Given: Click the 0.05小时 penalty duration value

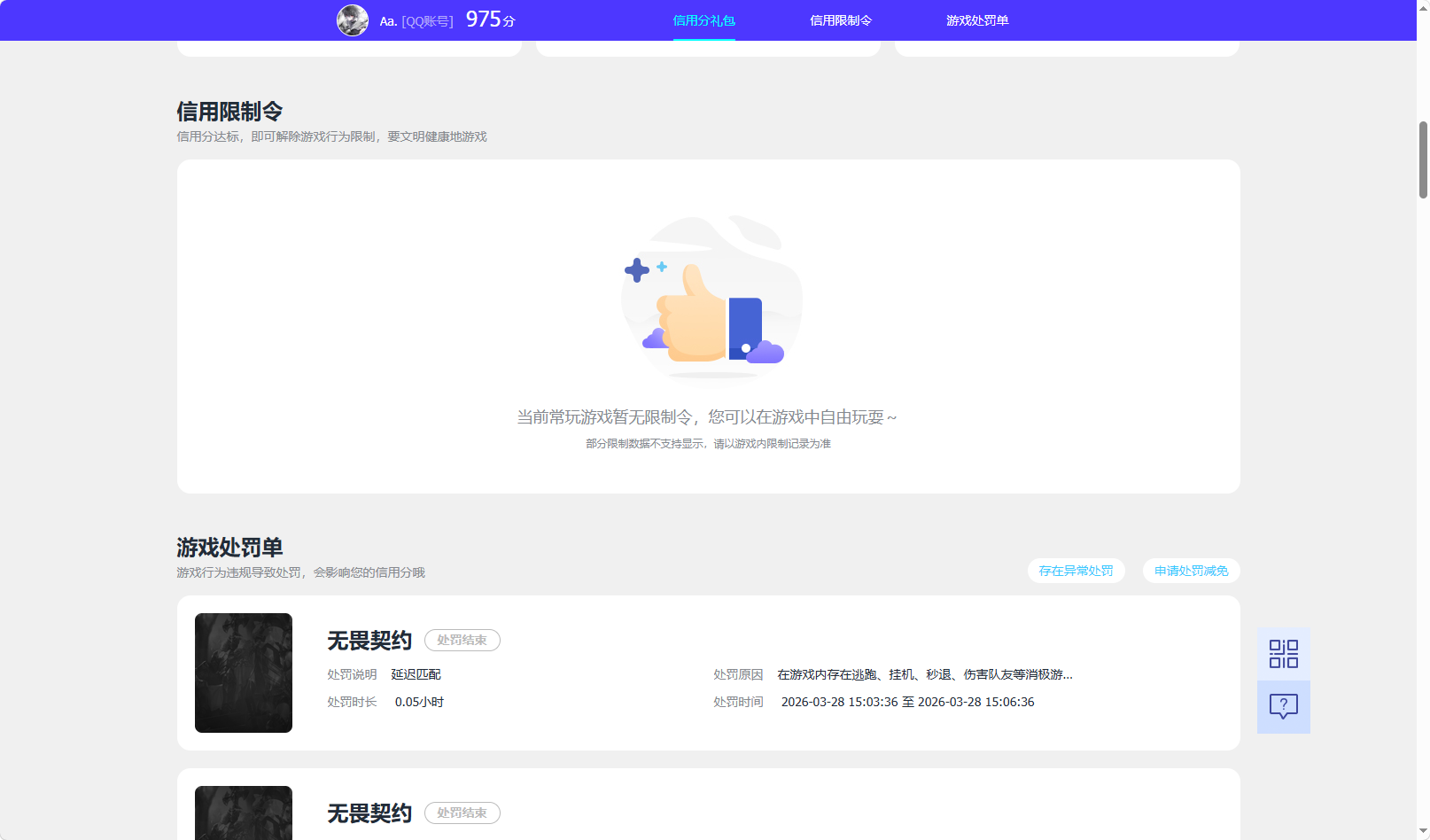Looking at the screenshot, I should [x=419, y=701].
